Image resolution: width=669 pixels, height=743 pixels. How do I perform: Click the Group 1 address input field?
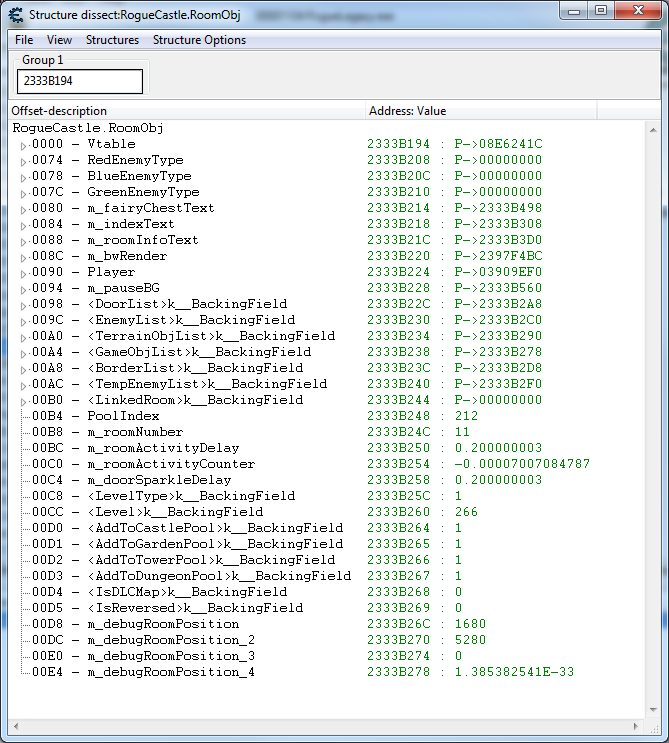click(79, 81)
